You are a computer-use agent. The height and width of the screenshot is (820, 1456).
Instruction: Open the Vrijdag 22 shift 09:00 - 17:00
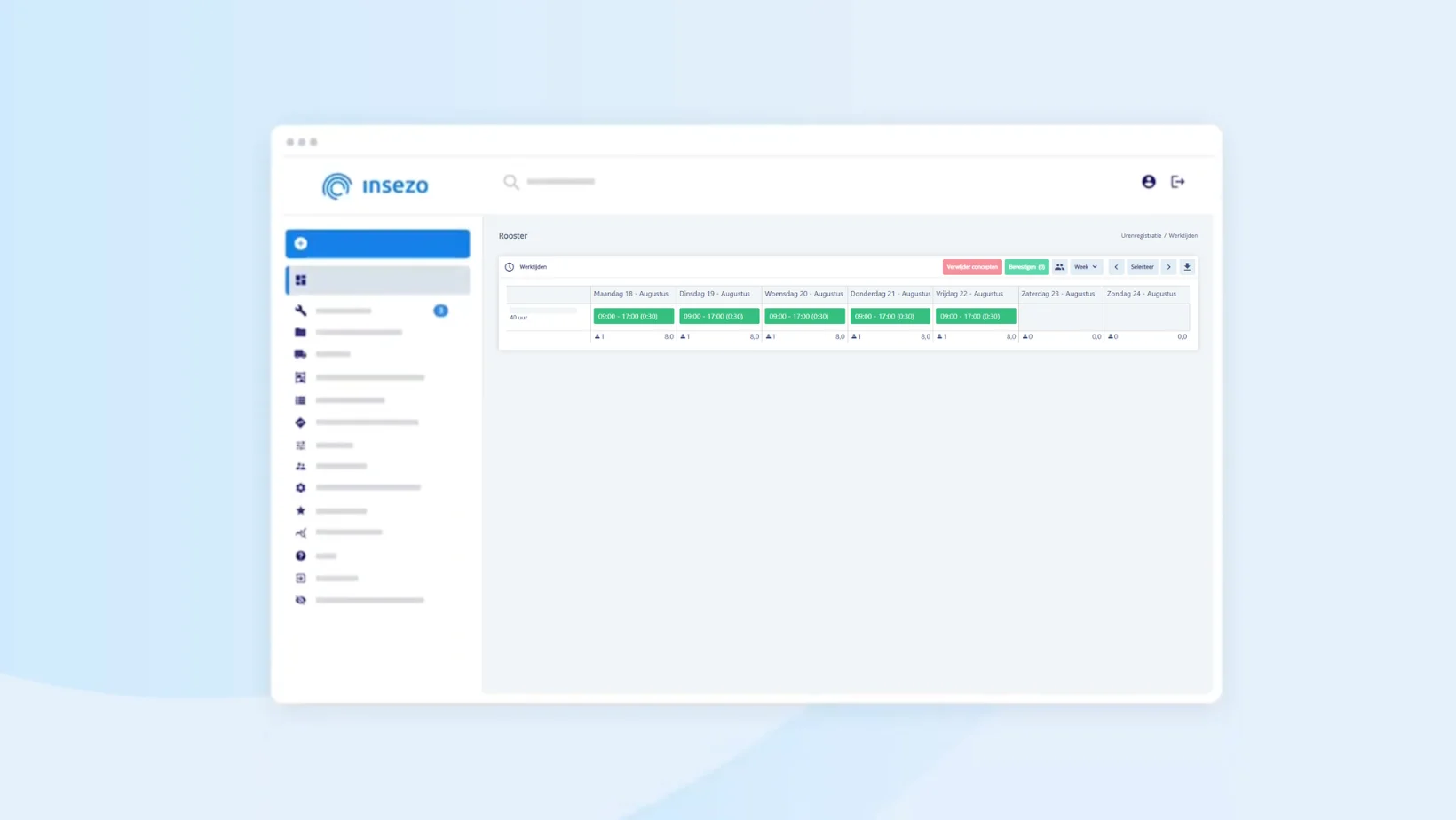(976, 317)
